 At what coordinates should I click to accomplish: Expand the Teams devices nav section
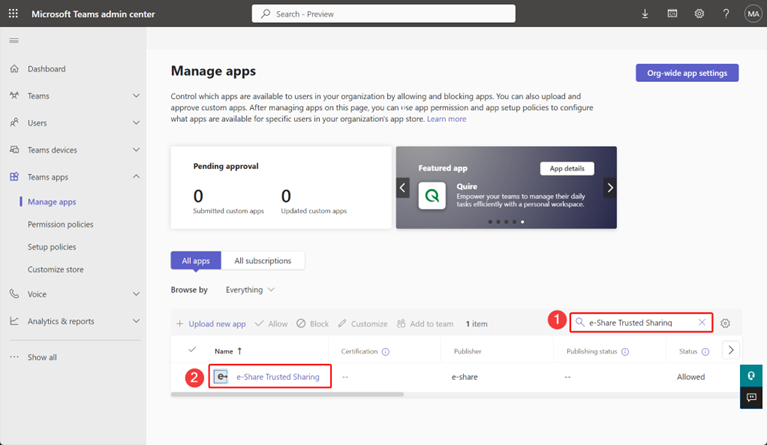(136, 150)
